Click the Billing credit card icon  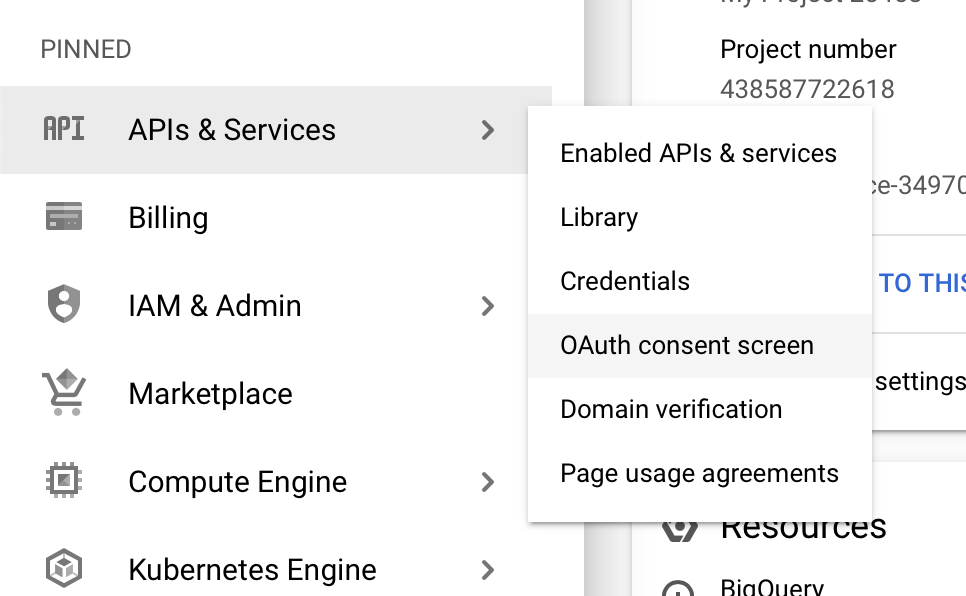pos(64,217)
